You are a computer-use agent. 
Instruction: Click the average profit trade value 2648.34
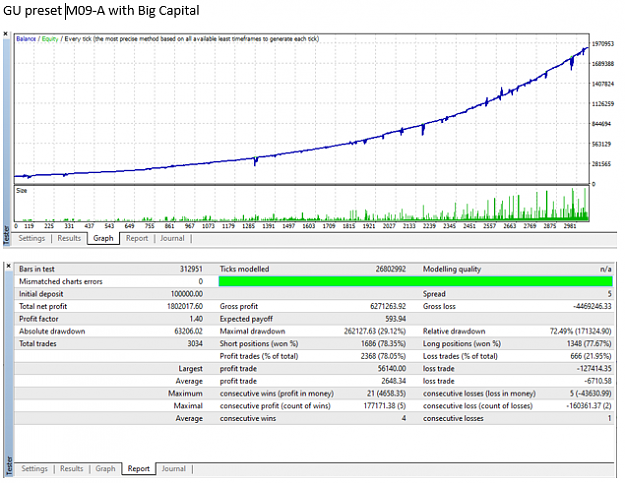coord(393,381)
